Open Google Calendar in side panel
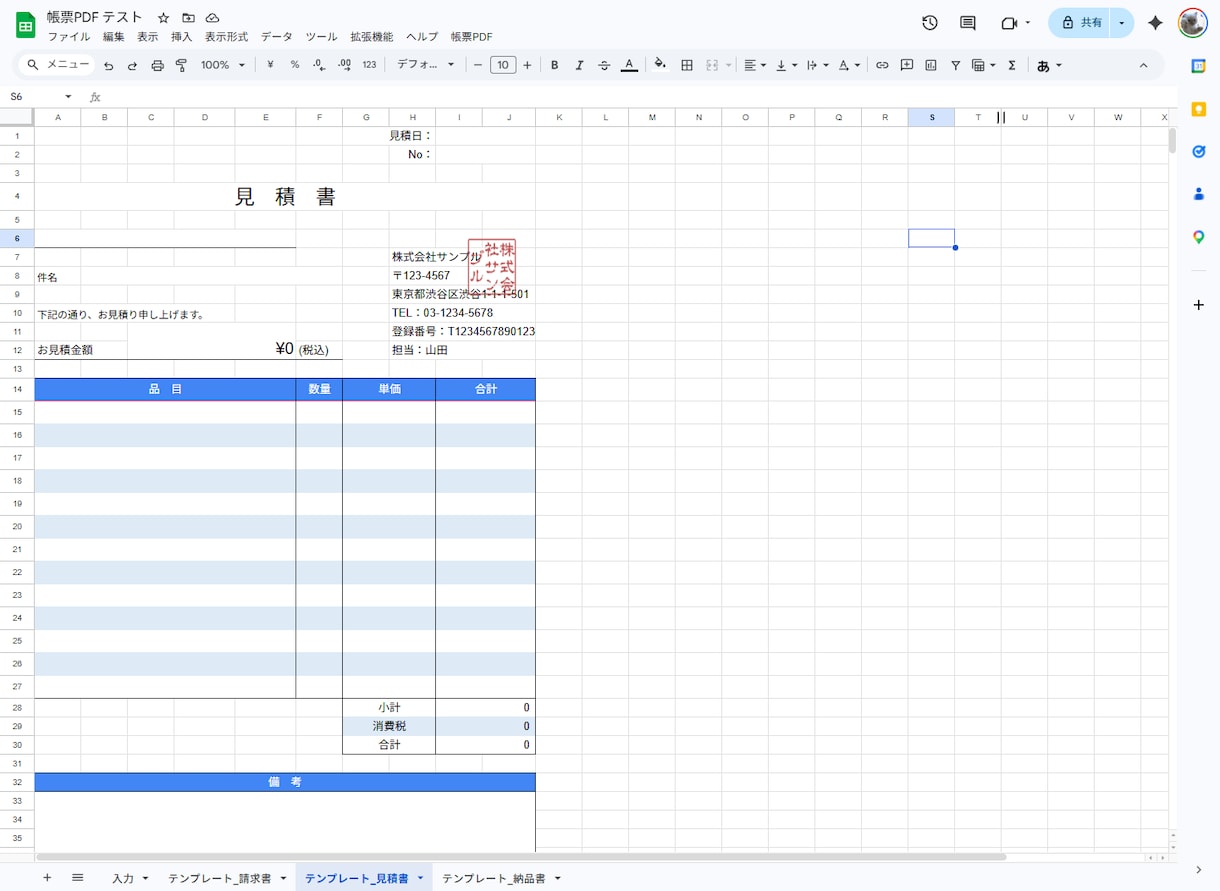 coord(1199,66)
